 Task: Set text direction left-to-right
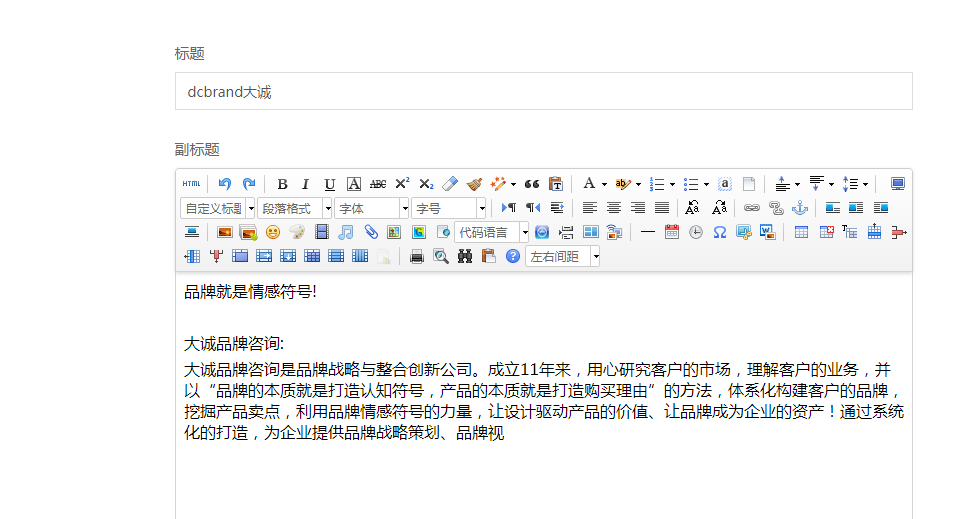509,208
